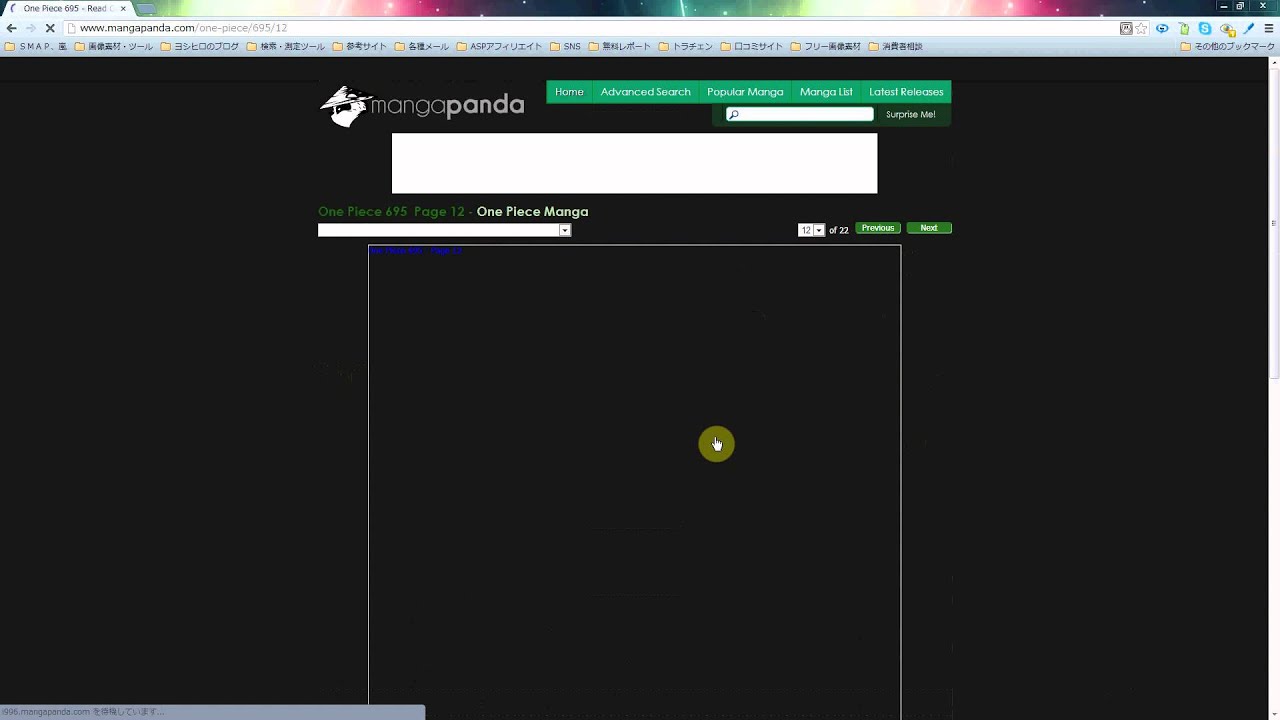Open the Skype extension icon
This screenshot has height=720, width=1280.
(x=1205, y=28)
